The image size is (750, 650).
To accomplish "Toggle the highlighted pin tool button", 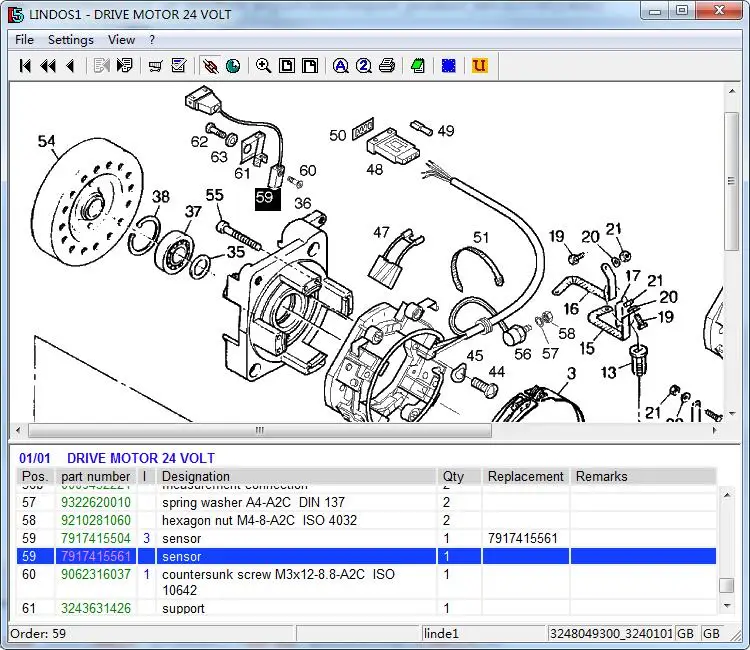I will [x=210, y=66].
